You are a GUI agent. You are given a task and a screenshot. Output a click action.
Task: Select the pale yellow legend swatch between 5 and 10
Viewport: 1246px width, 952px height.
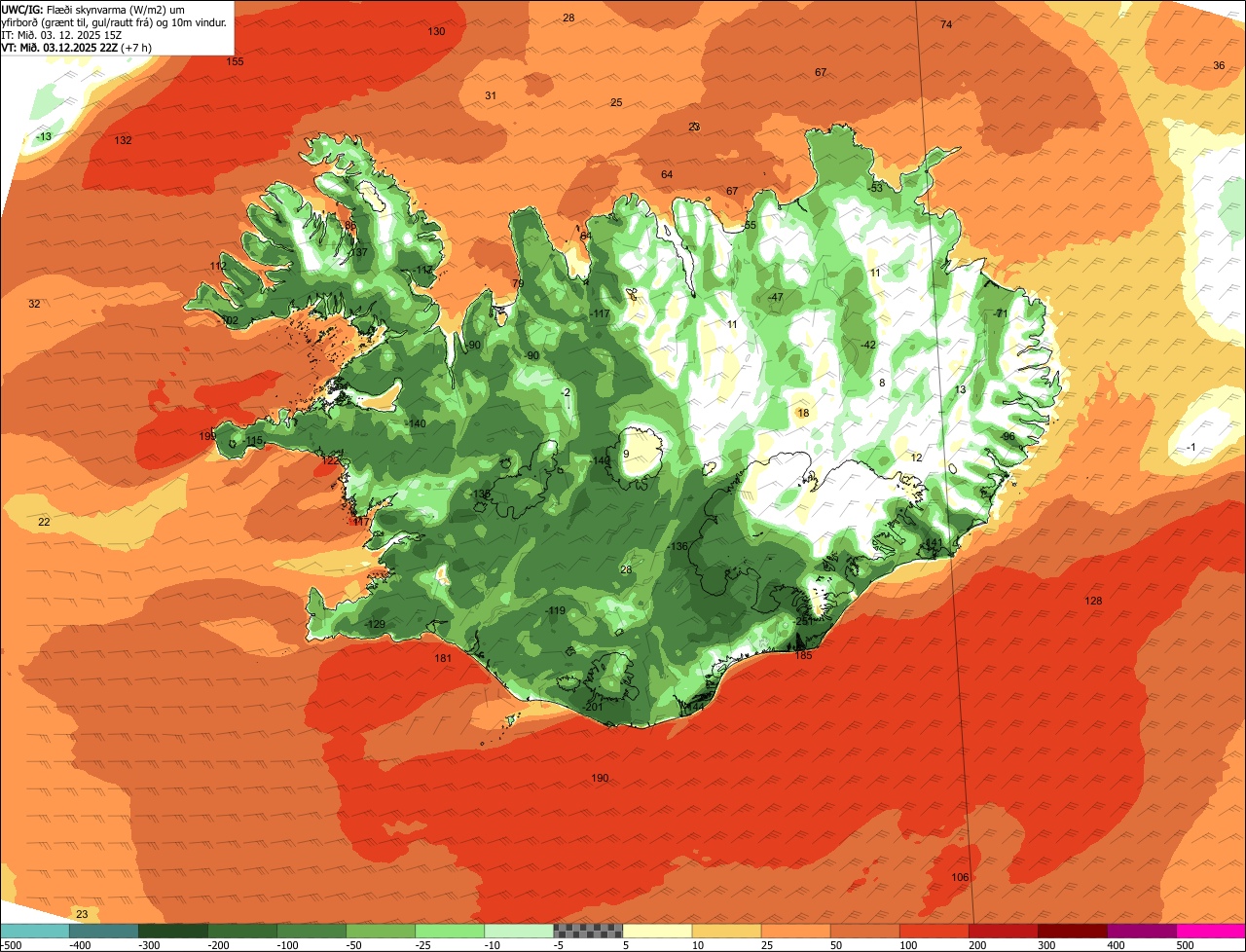(657, 931)
